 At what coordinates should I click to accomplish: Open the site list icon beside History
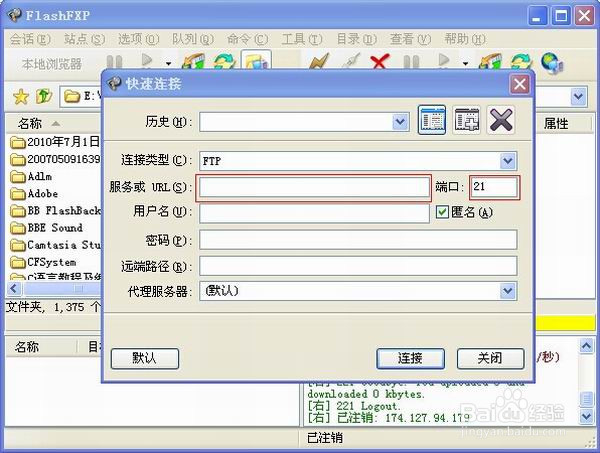432,120
